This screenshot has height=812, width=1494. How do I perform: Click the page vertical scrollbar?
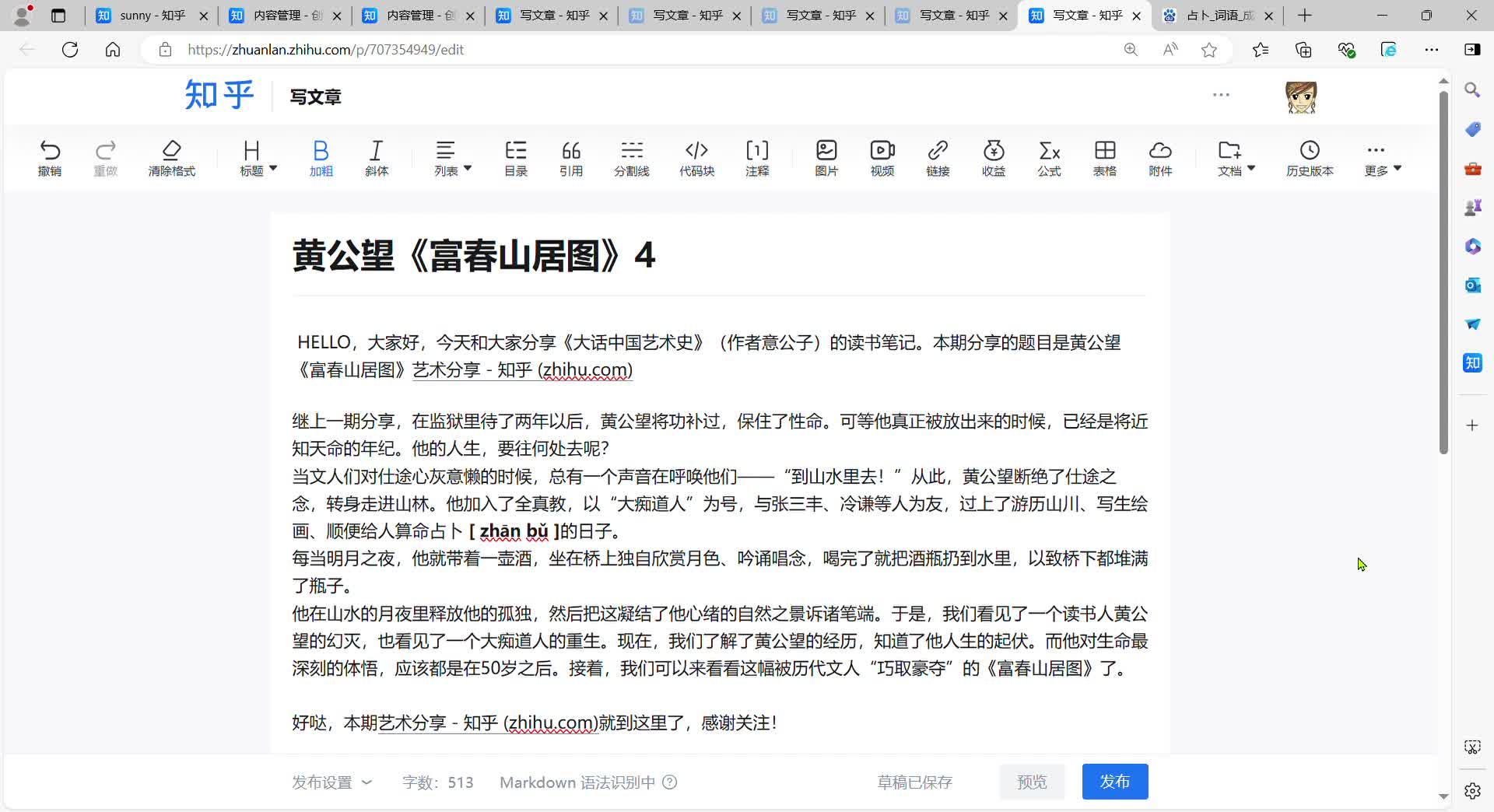(1443, 272)
